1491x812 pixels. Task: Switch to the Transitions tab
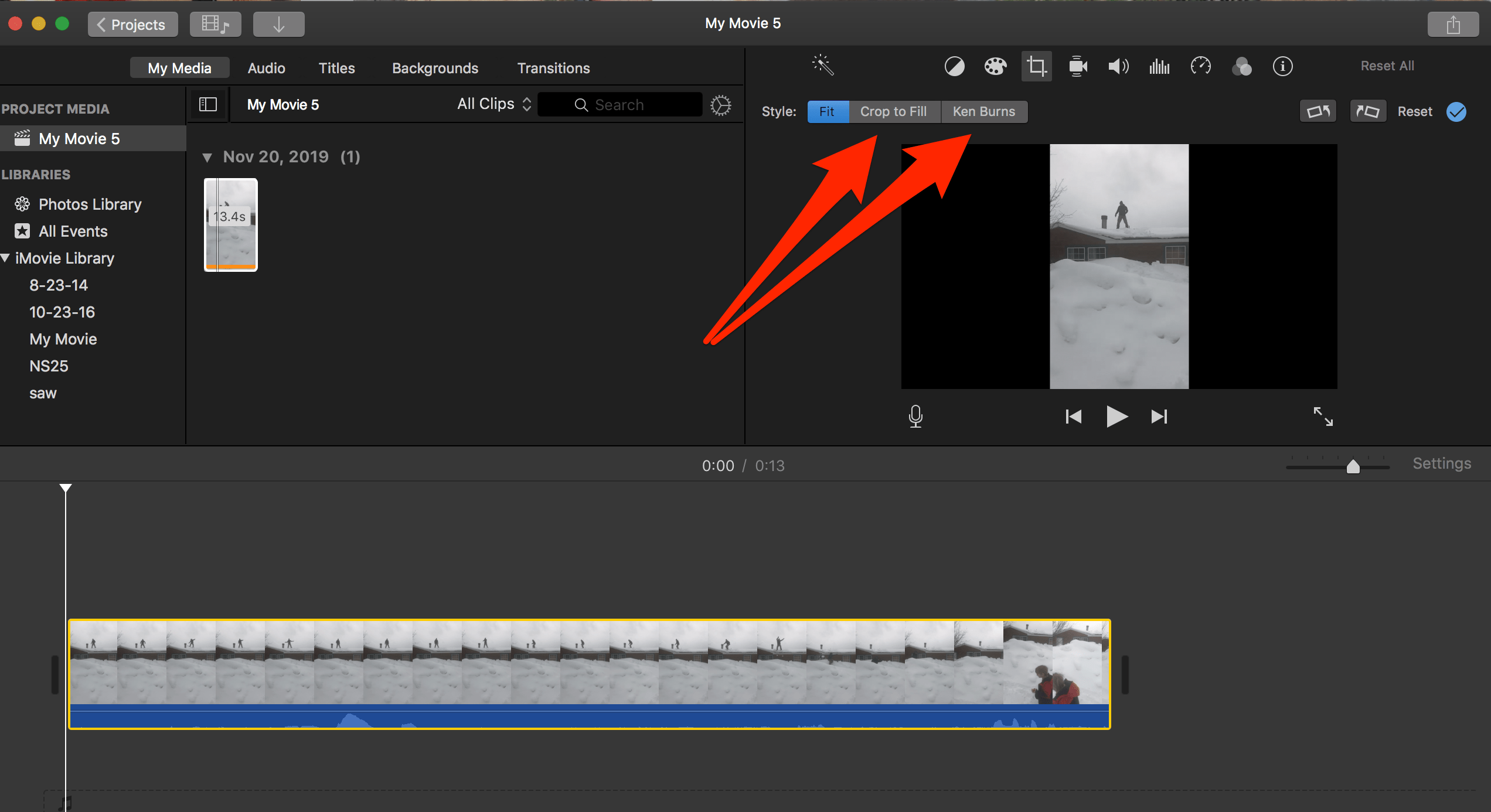[553, 68]
